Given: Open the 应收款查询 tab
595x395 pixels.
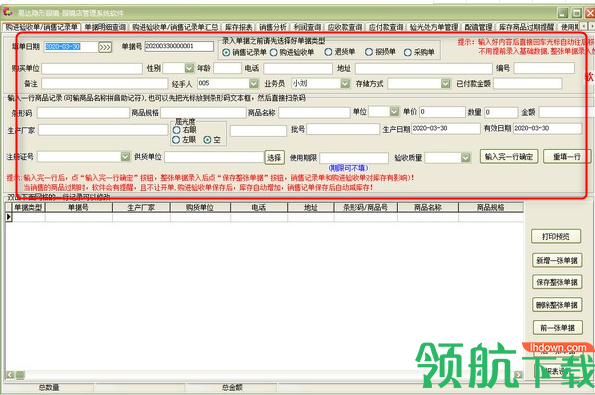Looking at the screenshot, I should [x=345, y=27].
